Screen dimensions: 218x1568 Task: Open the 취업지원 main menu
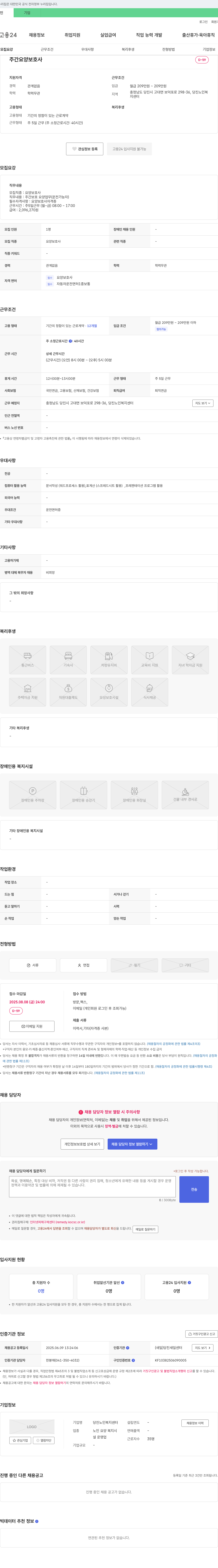click(x=72, y=35)
